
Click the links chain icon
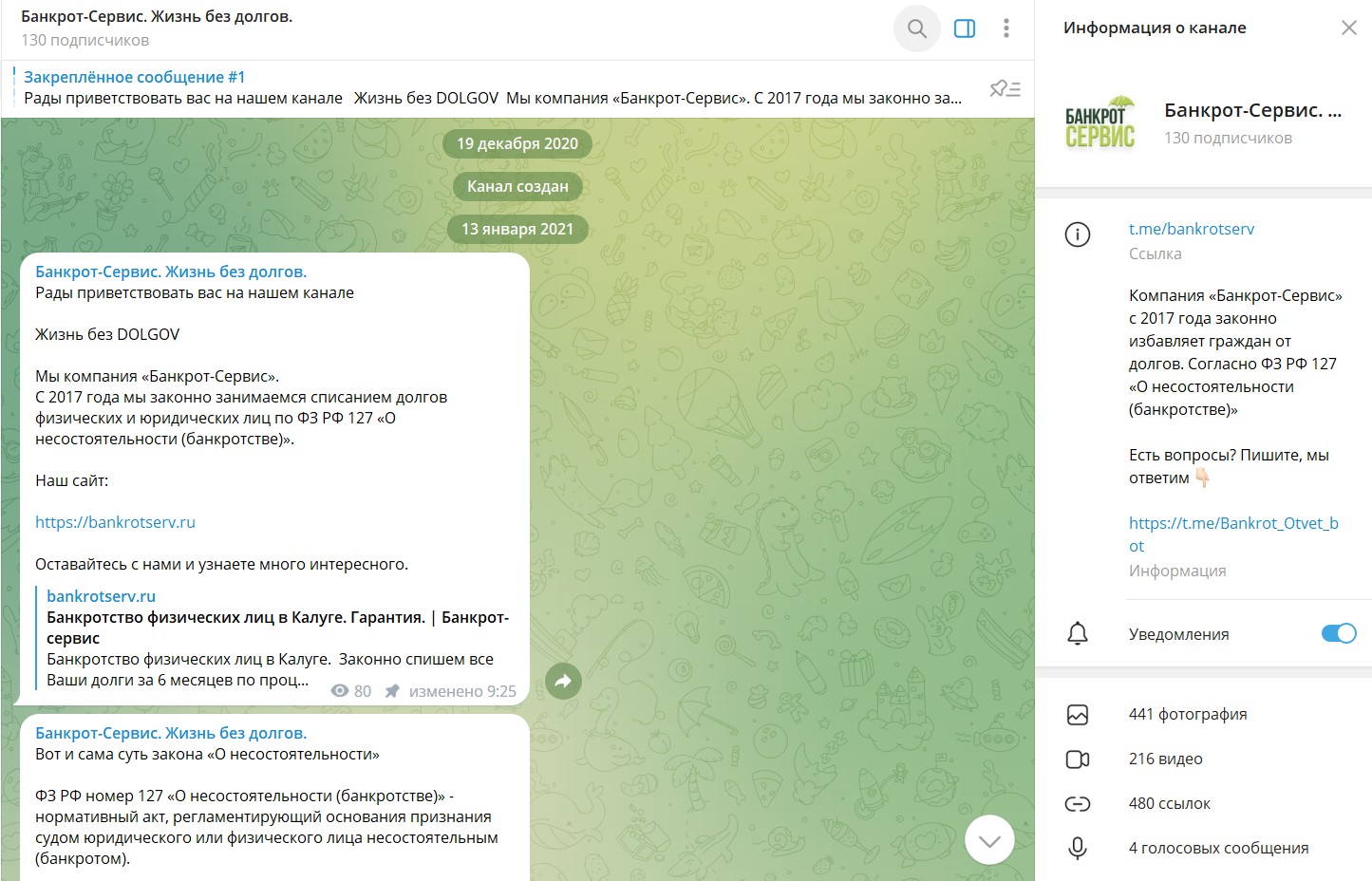point(1078,804)
